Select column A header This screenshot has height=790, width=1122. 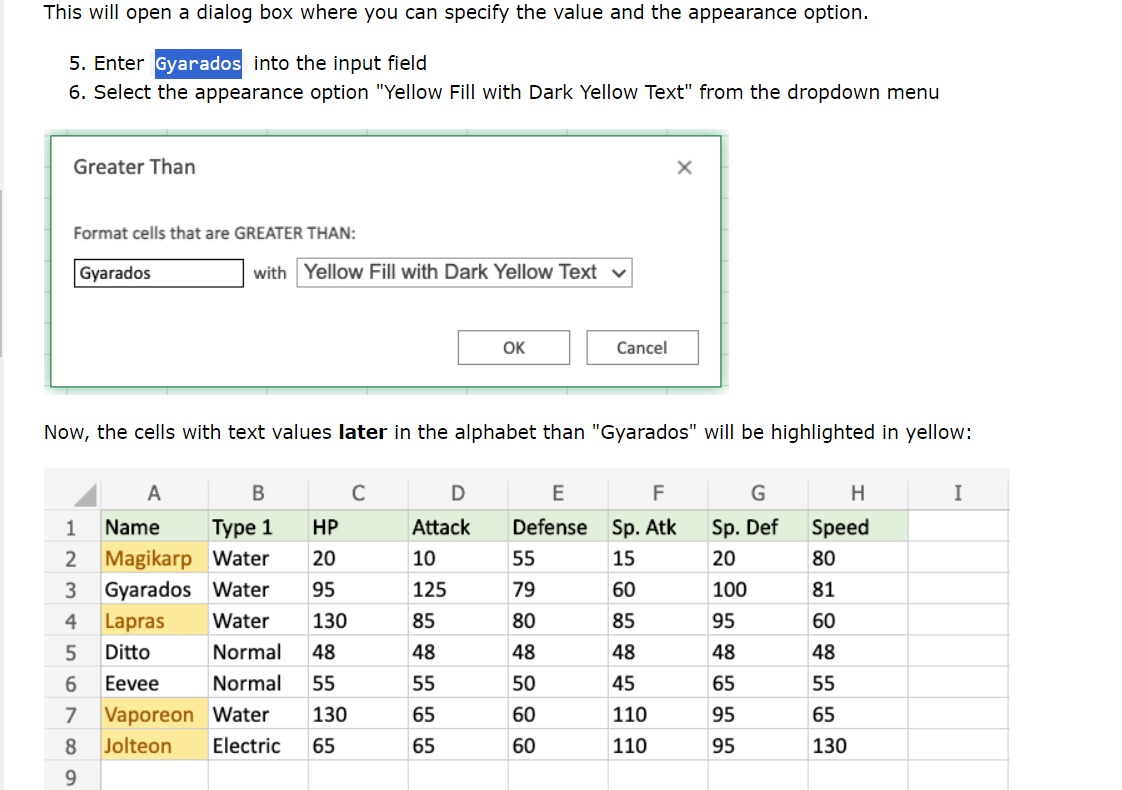153,493
